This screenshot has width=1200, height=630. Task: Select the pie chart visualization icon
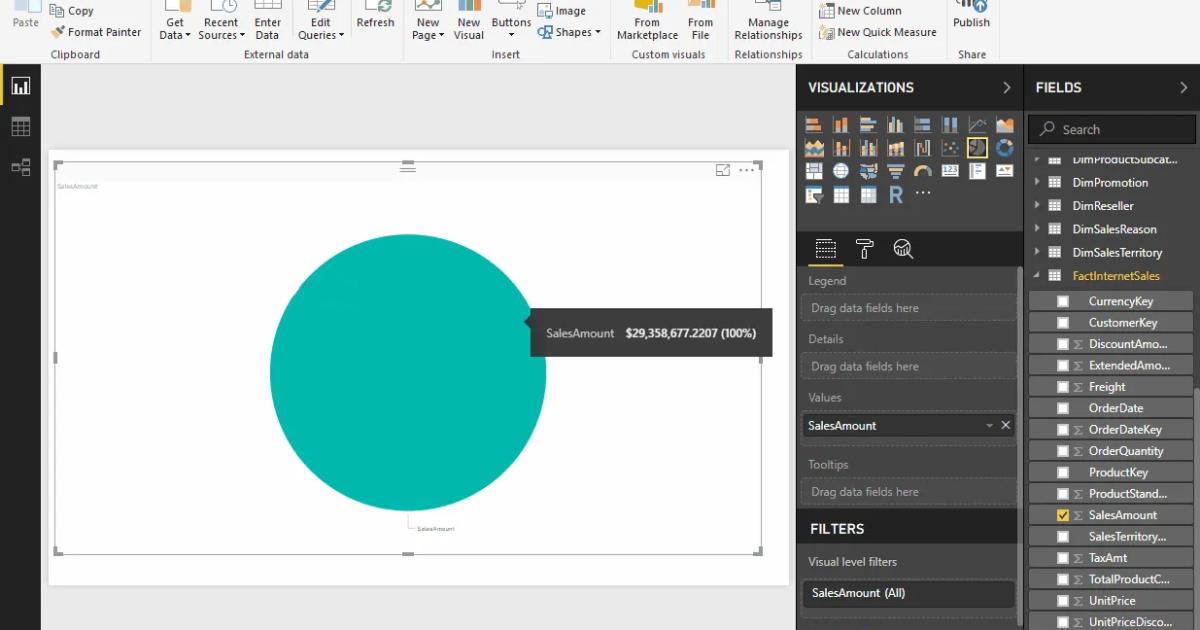[976, 146]
